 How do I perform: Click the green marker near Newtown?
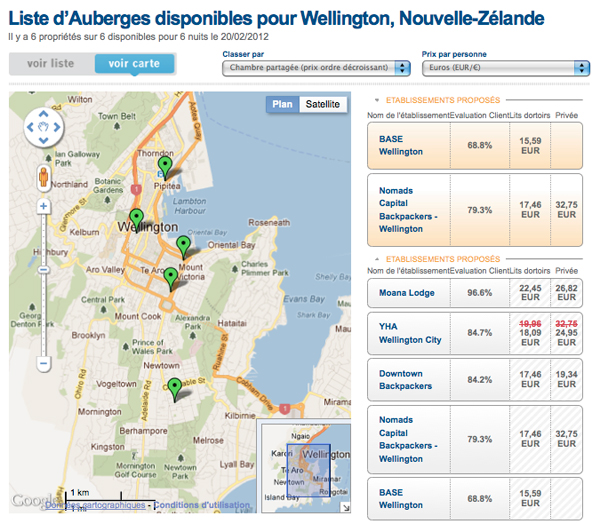coord(175,387)
